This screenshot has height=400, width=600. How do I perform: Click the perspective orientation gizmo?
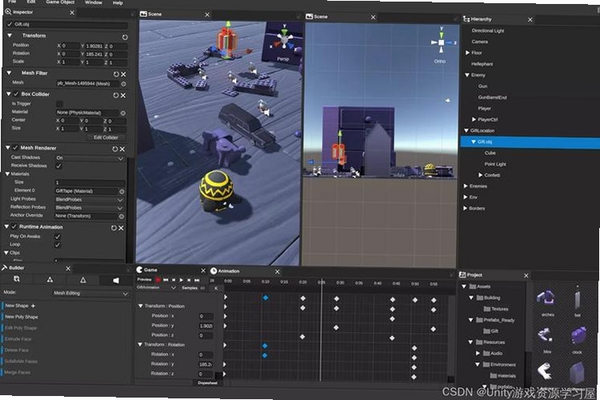click(x=284, y=40)
